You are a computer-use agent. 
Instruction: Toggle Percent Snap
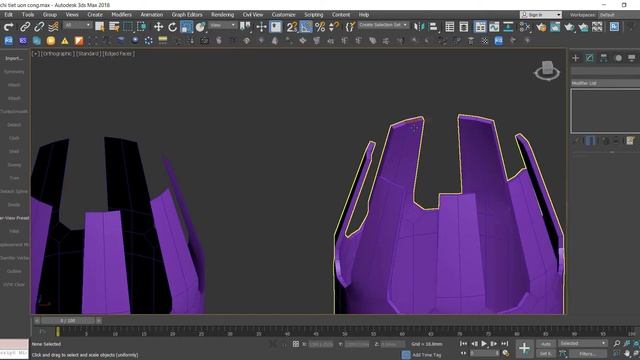point(320,27)
